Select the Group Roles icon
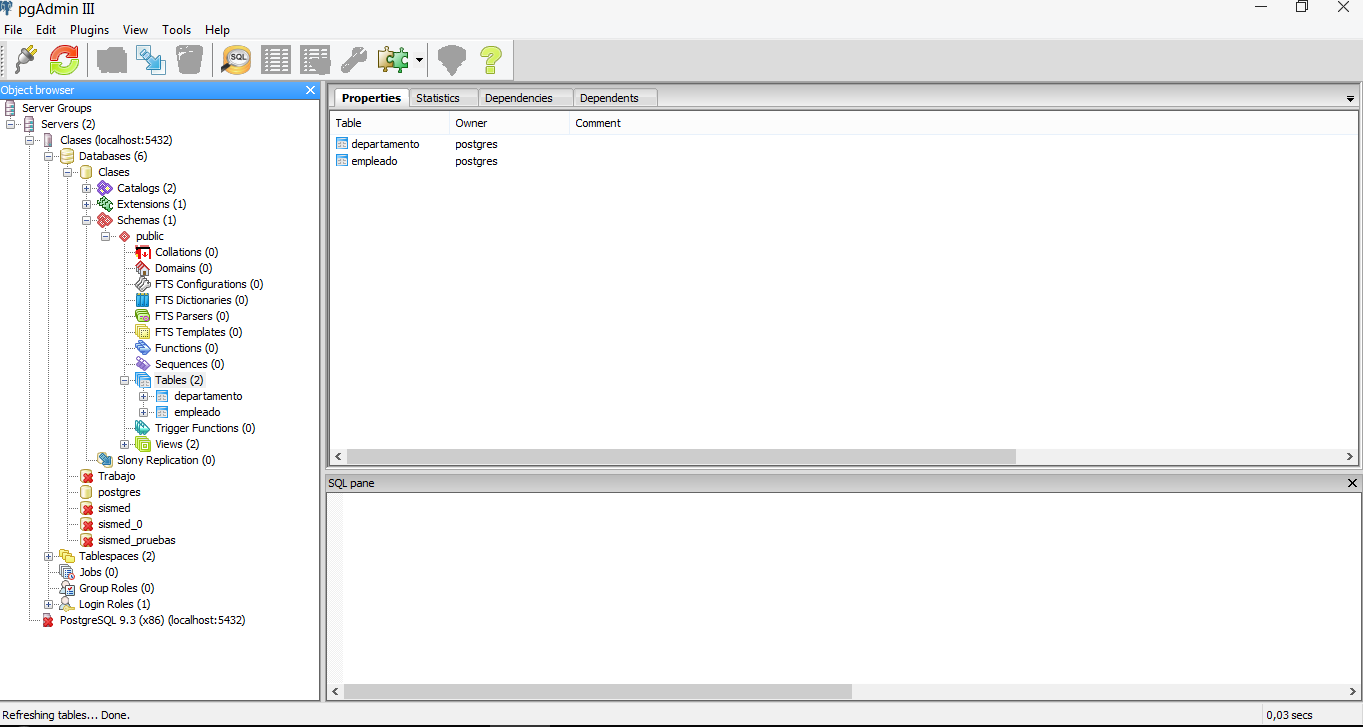This screenshot has width=1363, height=727. 67,588
